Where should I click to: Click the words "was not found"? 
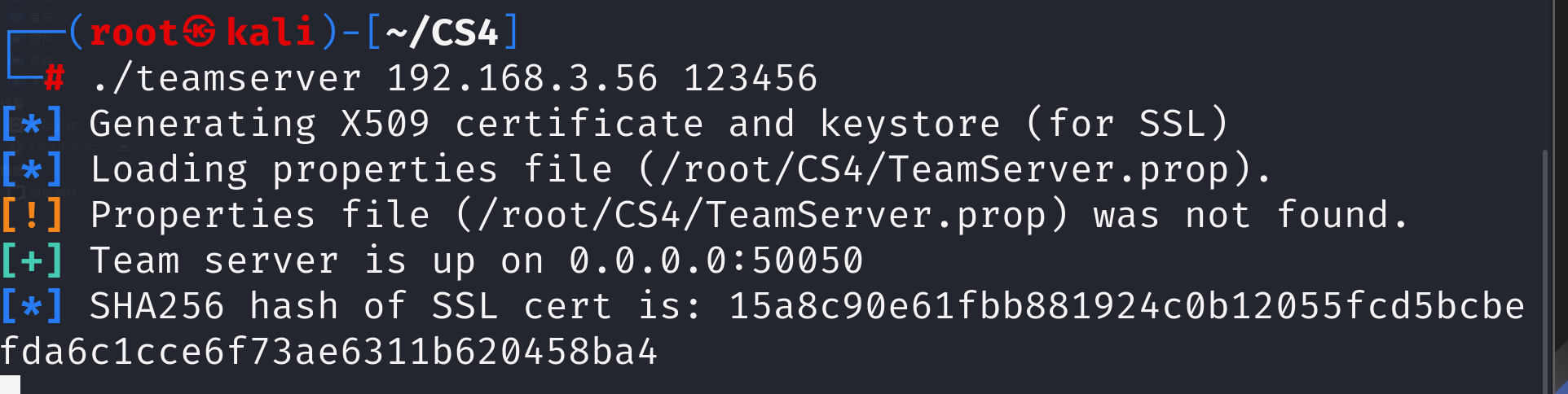(1250, 215)
